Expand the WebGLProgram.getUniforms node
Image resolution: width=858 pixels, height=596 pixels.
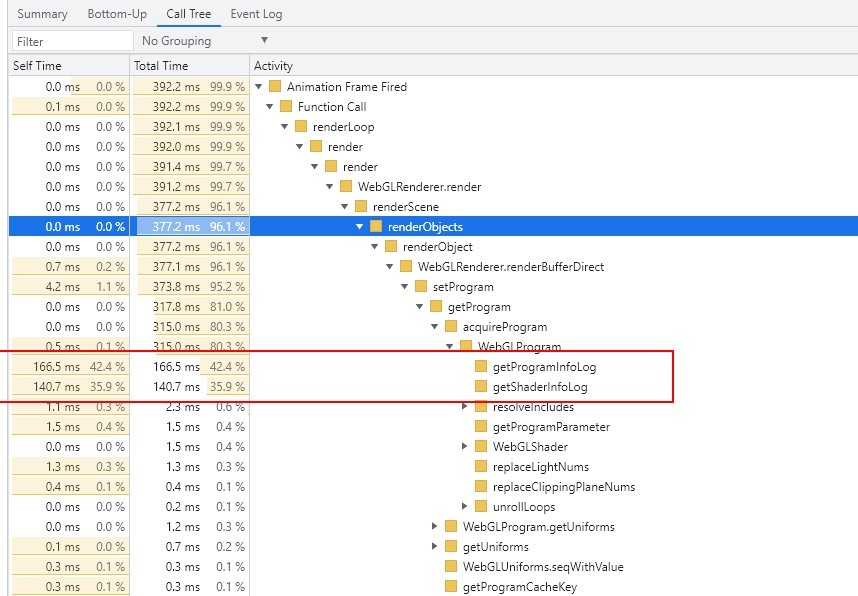coord(435,527)
